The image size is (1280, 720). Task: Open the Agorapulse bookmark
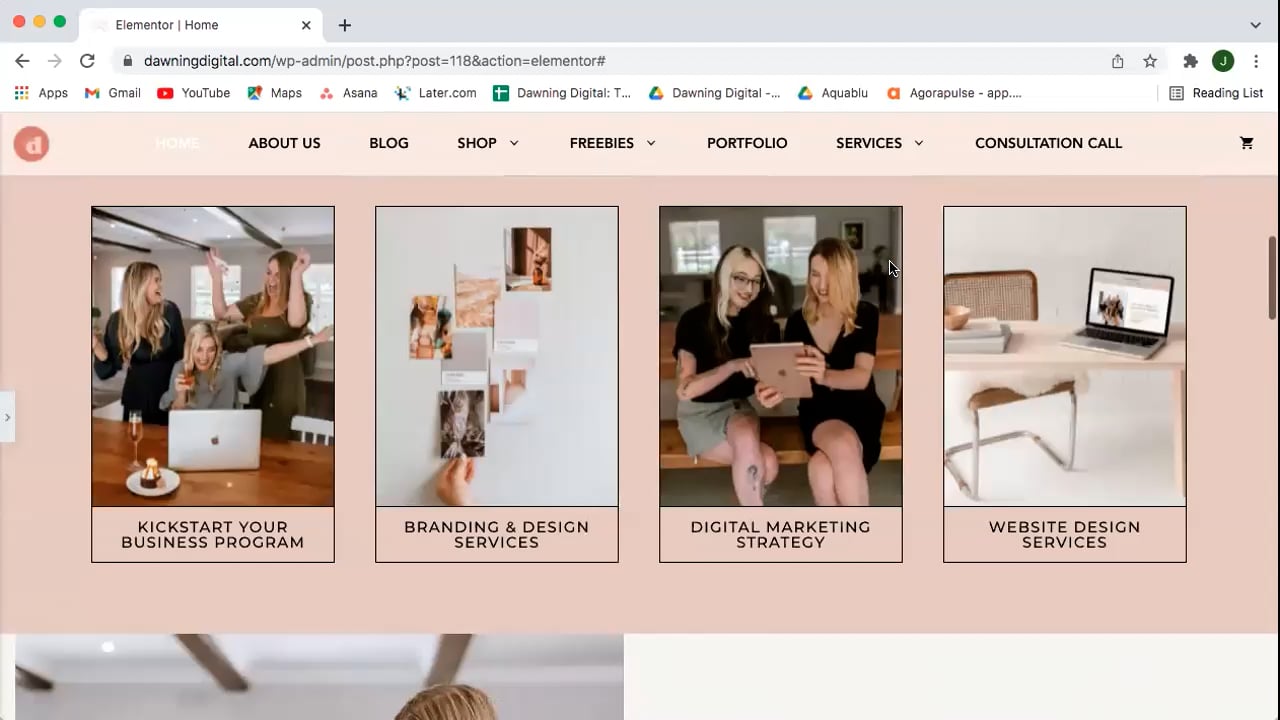[x=953, y=93]
